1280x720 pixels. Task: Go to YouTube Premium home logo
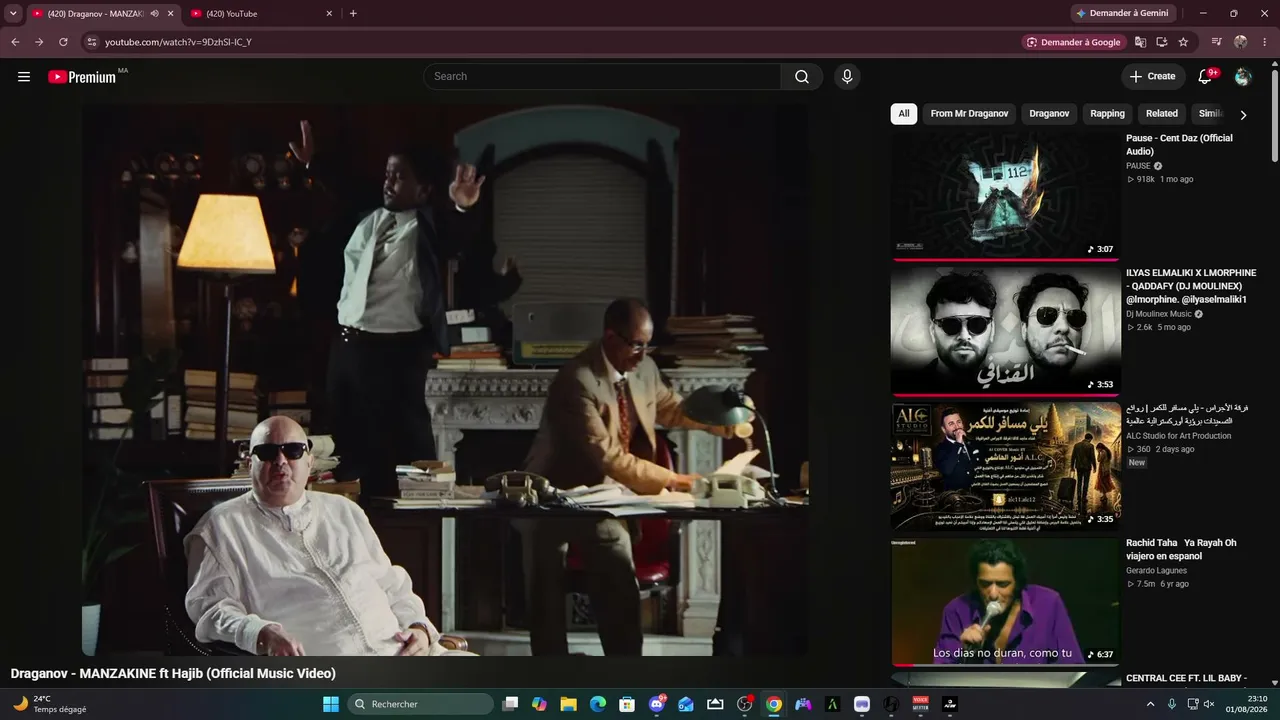pos(82,77)
